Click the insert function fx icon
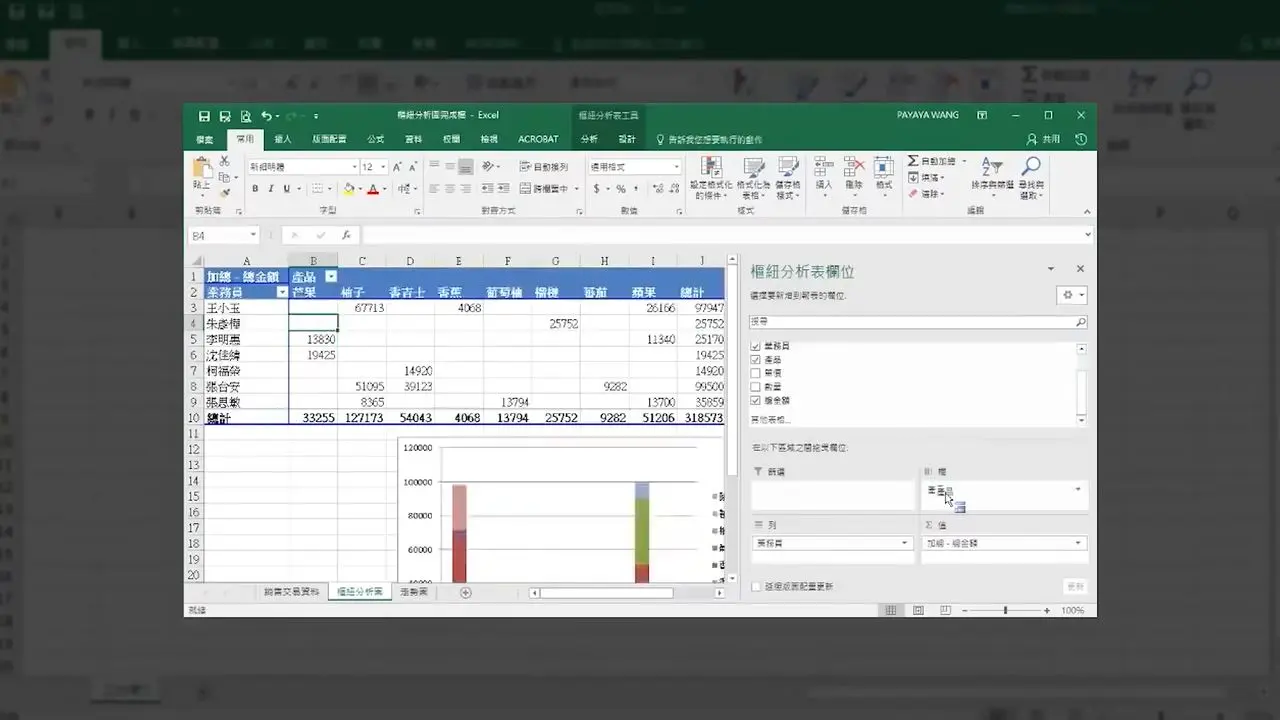Screen dimensions: 1280x720 (346, 235)
